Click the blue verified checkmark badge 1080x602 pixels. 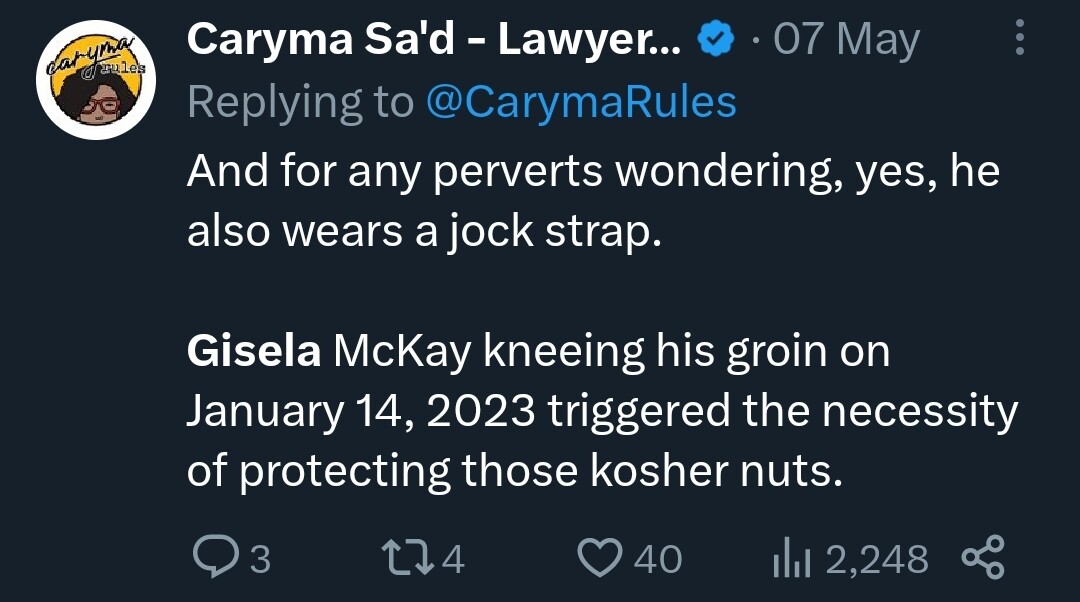(x=711, y=41)
